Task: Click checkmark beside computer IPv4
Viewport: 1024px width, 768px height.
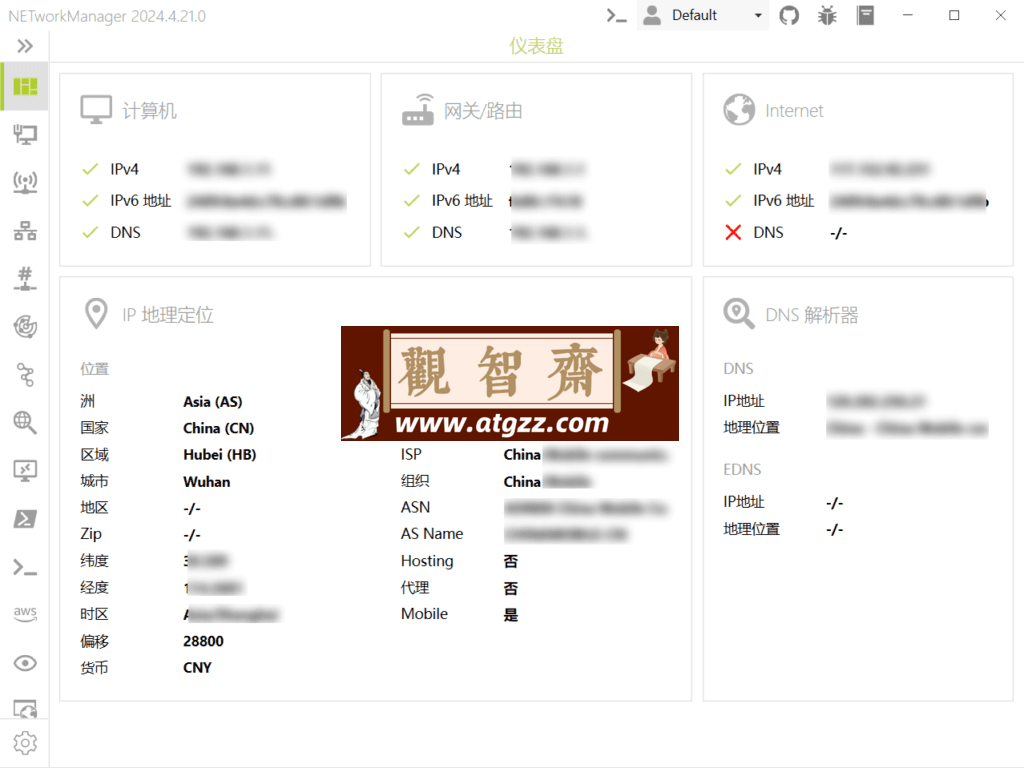Action: tap(90, 169)
